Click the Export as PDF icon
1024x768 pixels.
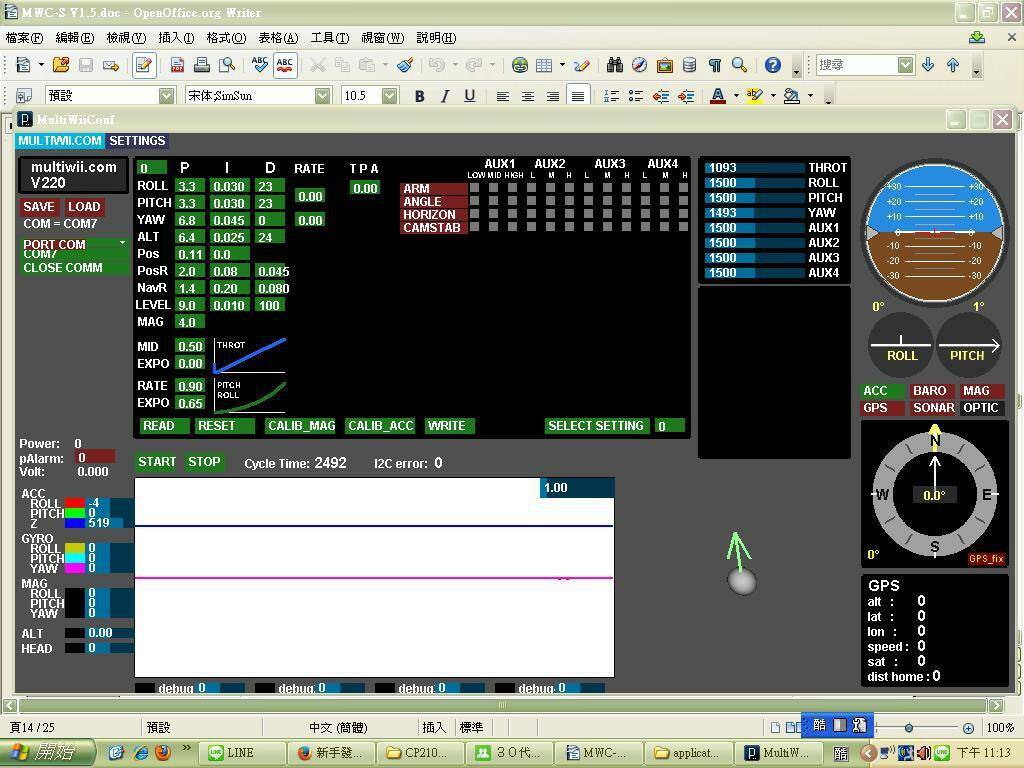point(176,65)
